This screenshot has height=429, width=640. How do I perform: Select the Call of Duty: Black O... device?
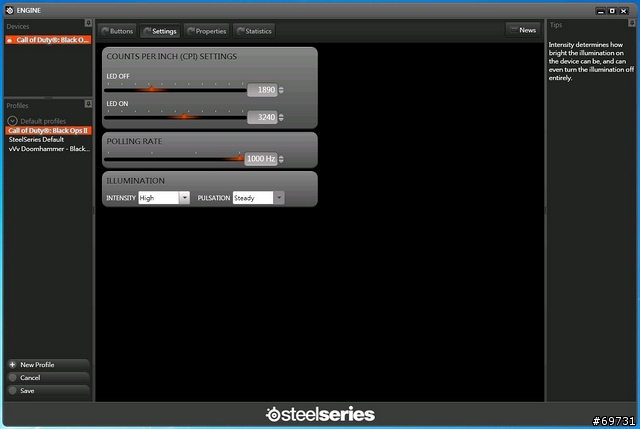tap(48, 40)
